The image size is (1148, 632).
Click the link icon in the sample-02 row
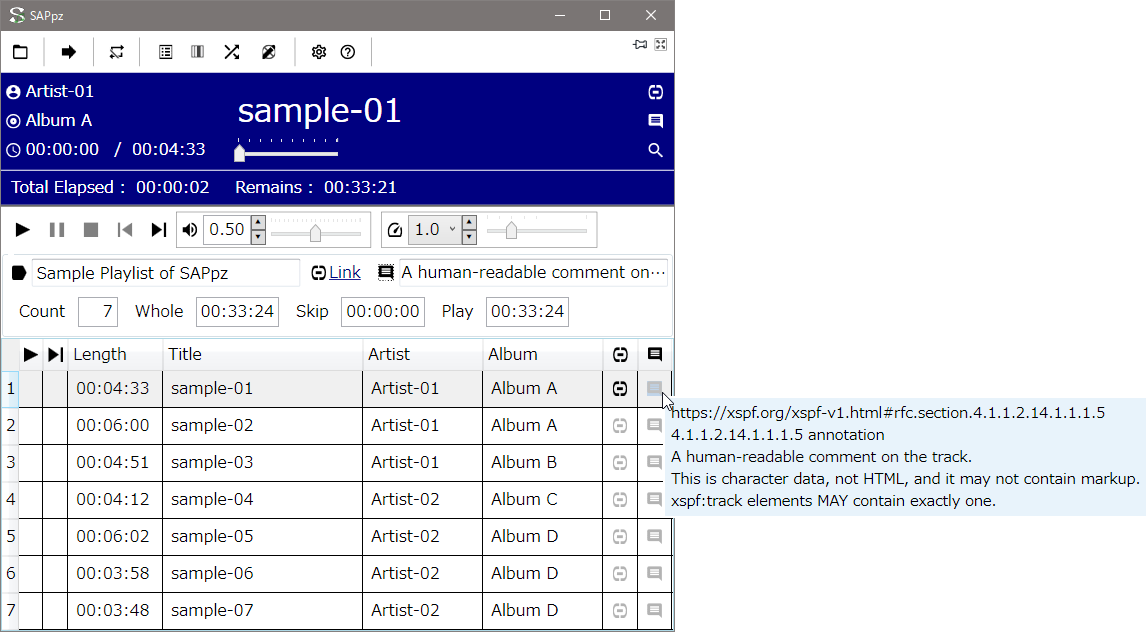[620, 425]
